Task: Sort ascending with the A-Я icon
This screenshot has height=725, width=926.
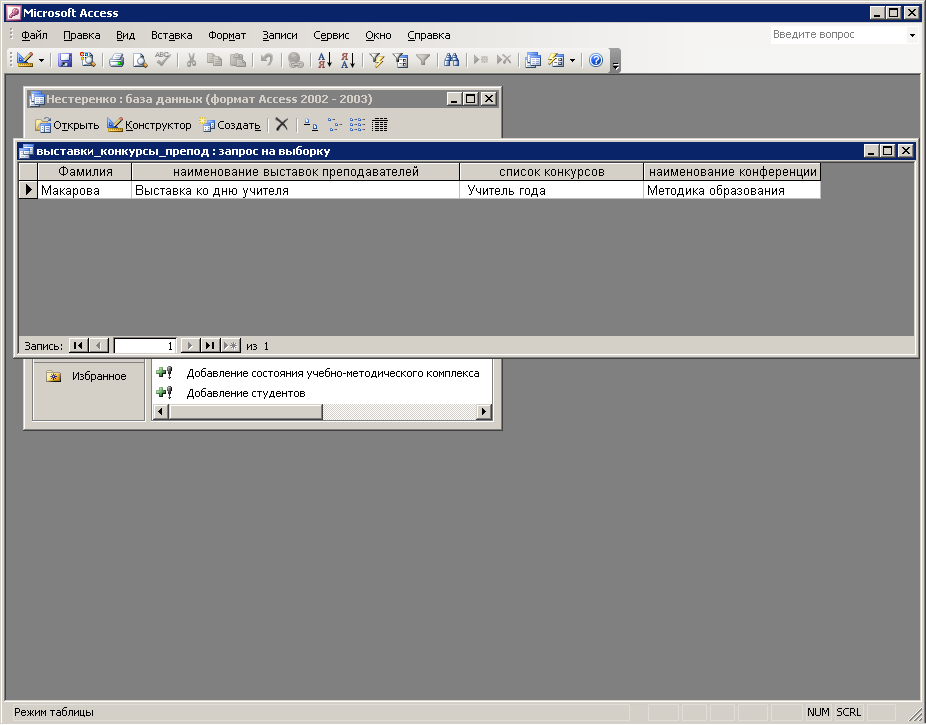Action: point(324,60)
